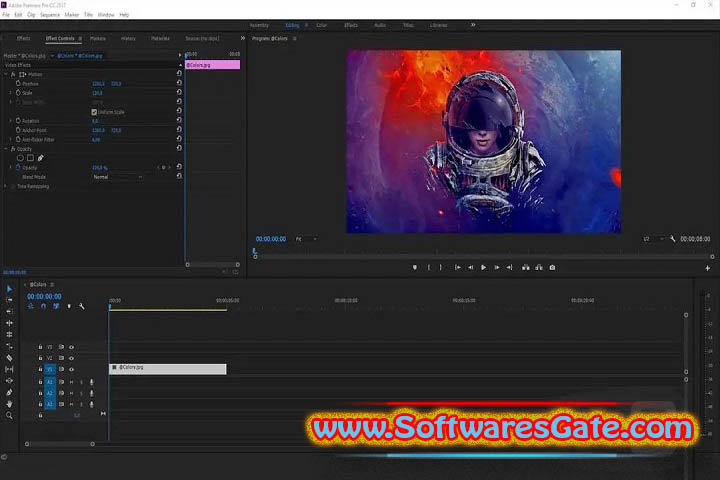Toggle animation stopwatch for Scale
The height and width of the screenshot is (480, 720).
pos(18,93)
